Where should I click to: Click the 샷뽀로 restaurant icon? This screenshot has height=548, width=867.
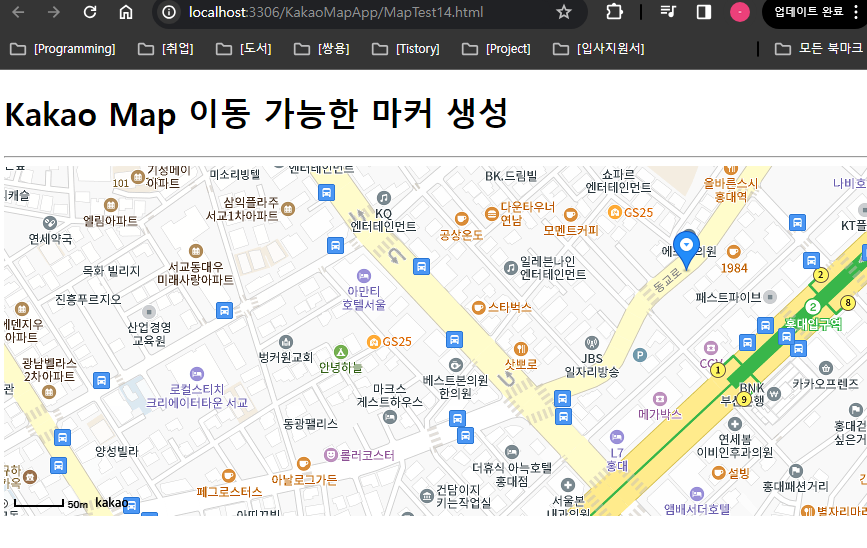521,348
